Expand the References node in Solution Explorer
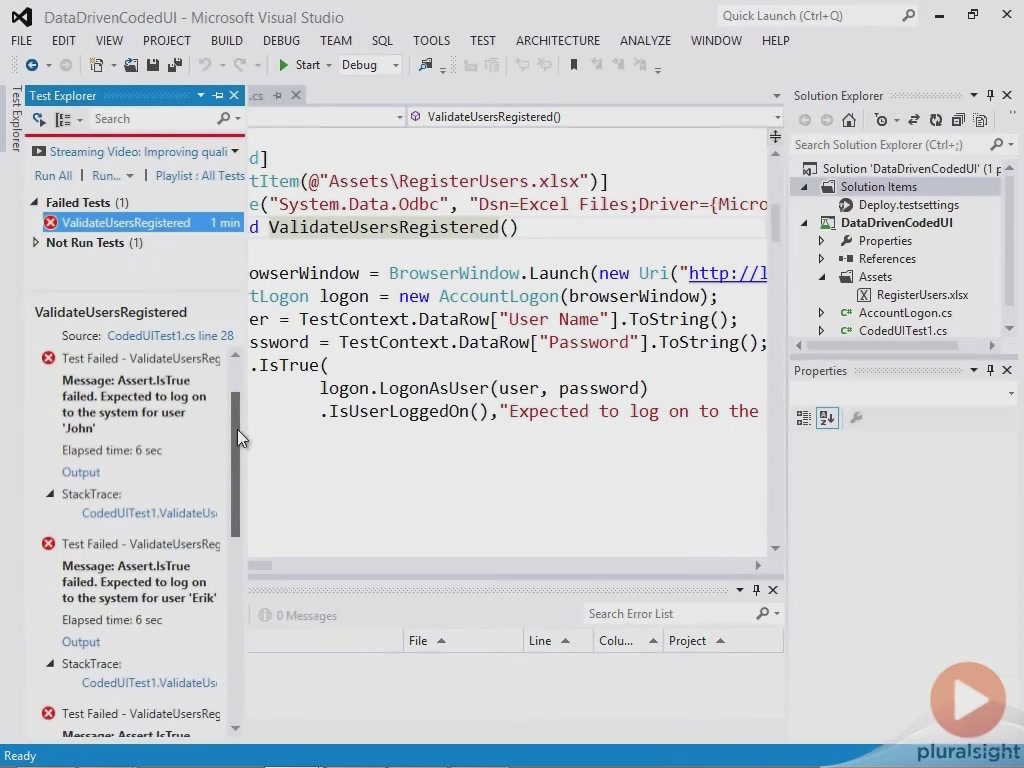Image resolution: width=1024 pixels, height=768 pixels. (x=822, y=259)
